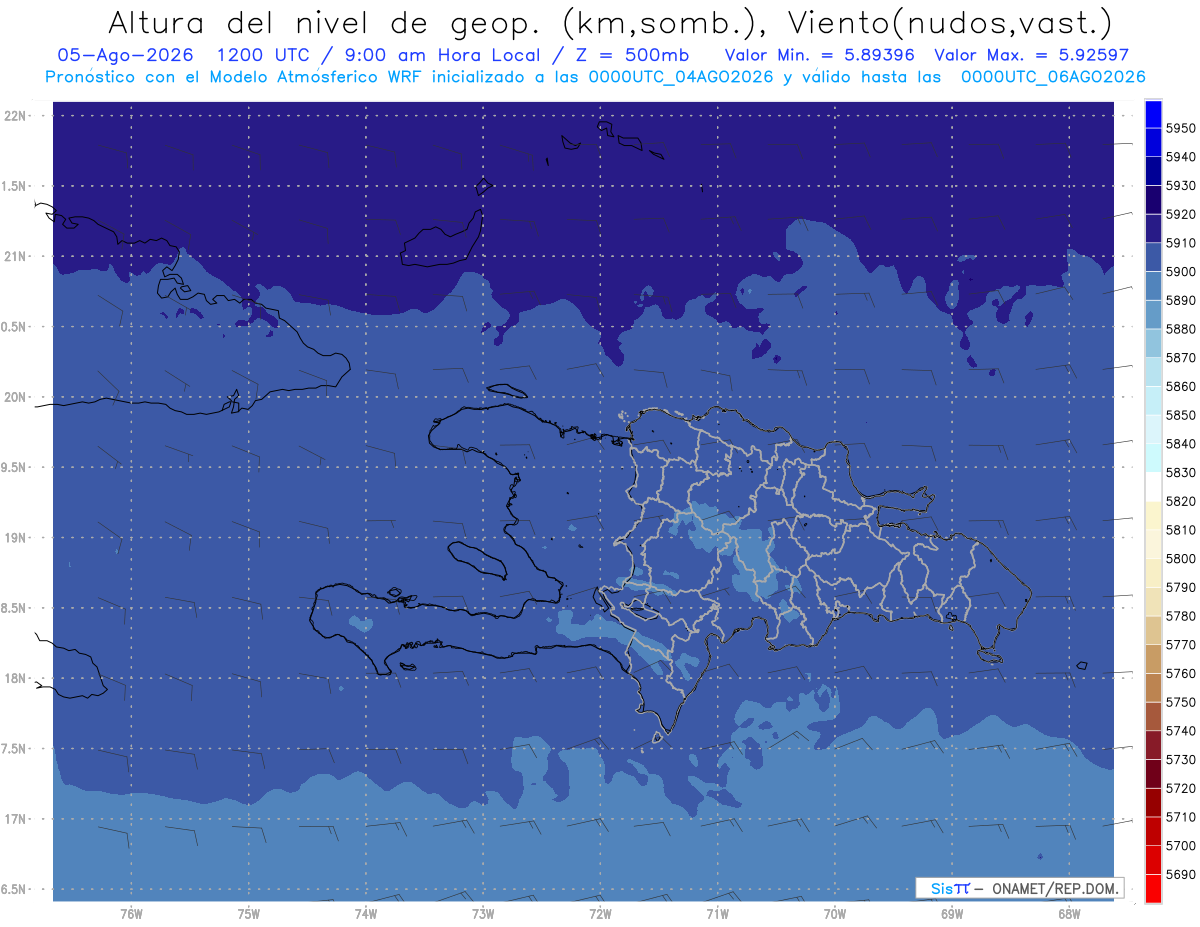
Task: Pick the bright blue swatch above 5950
Action: coord(1153,114)
